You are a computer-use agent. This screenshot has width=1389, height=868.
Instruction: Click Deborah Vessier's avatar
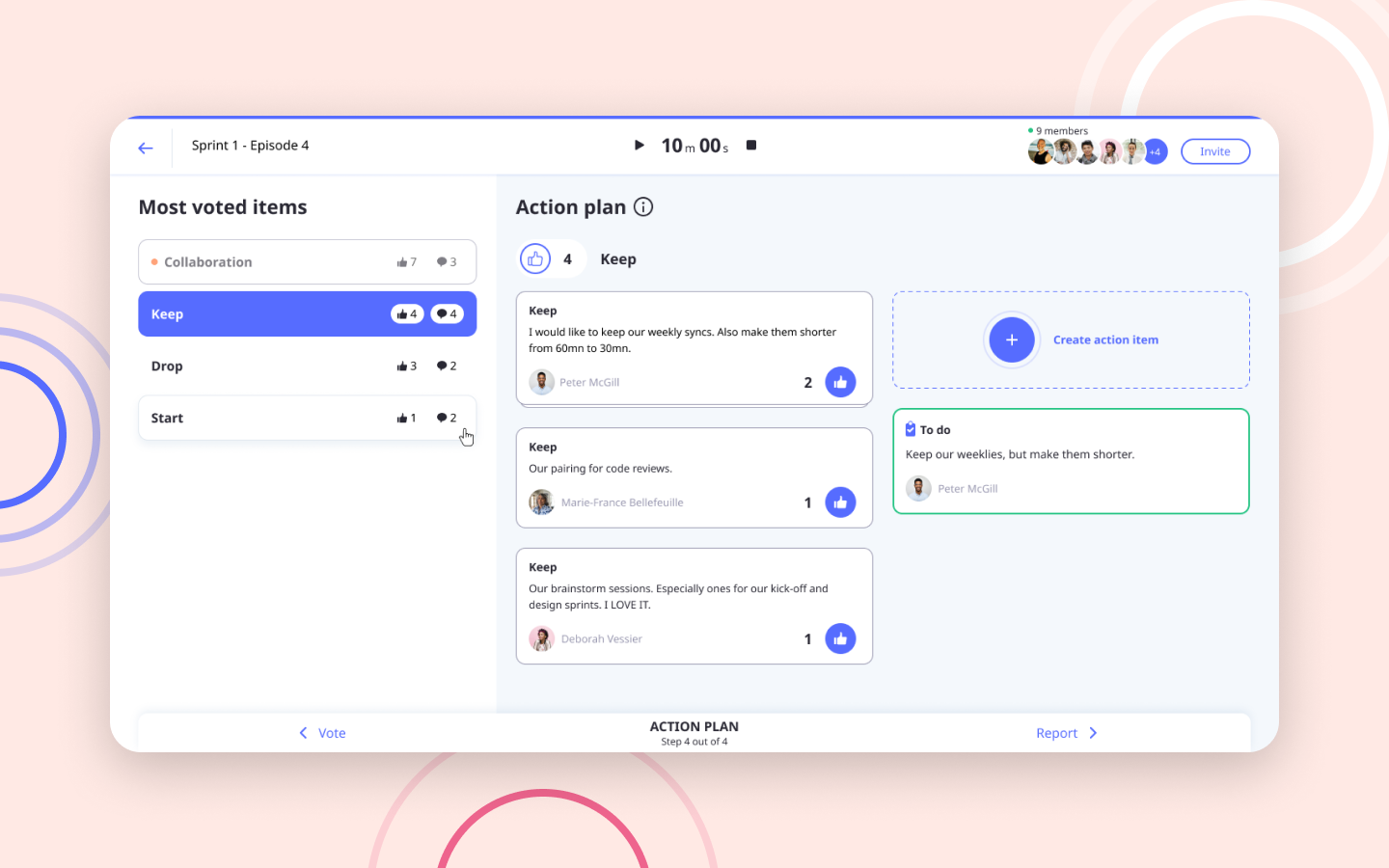[x=541, y=638]
